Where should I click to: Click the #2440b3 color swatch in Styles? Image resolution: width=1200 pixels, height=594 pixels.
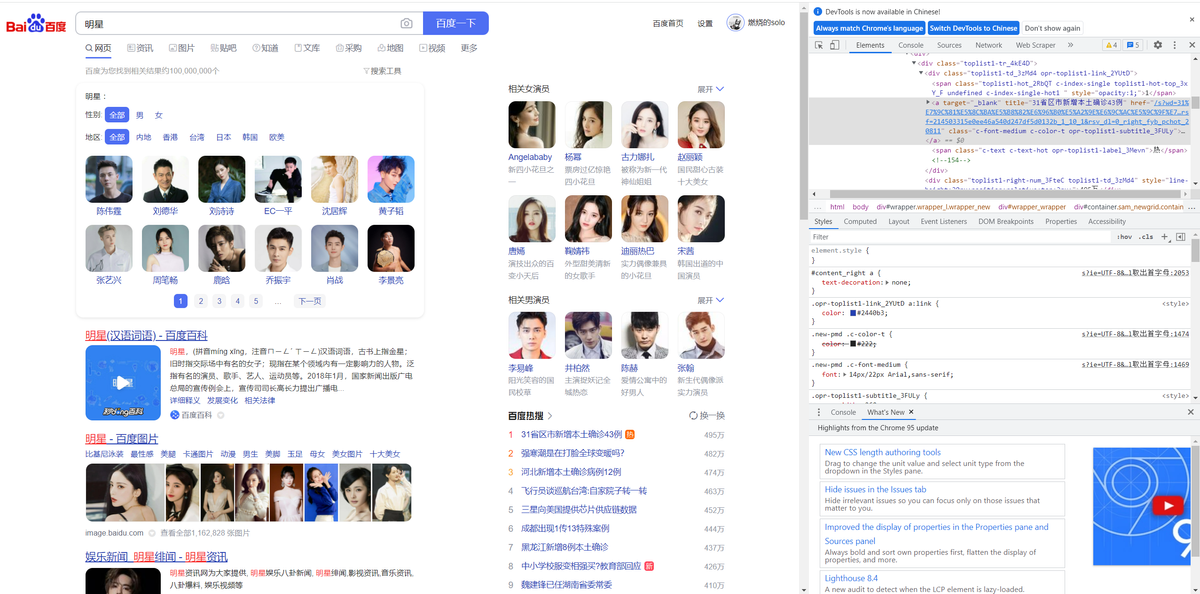(853, 313)
